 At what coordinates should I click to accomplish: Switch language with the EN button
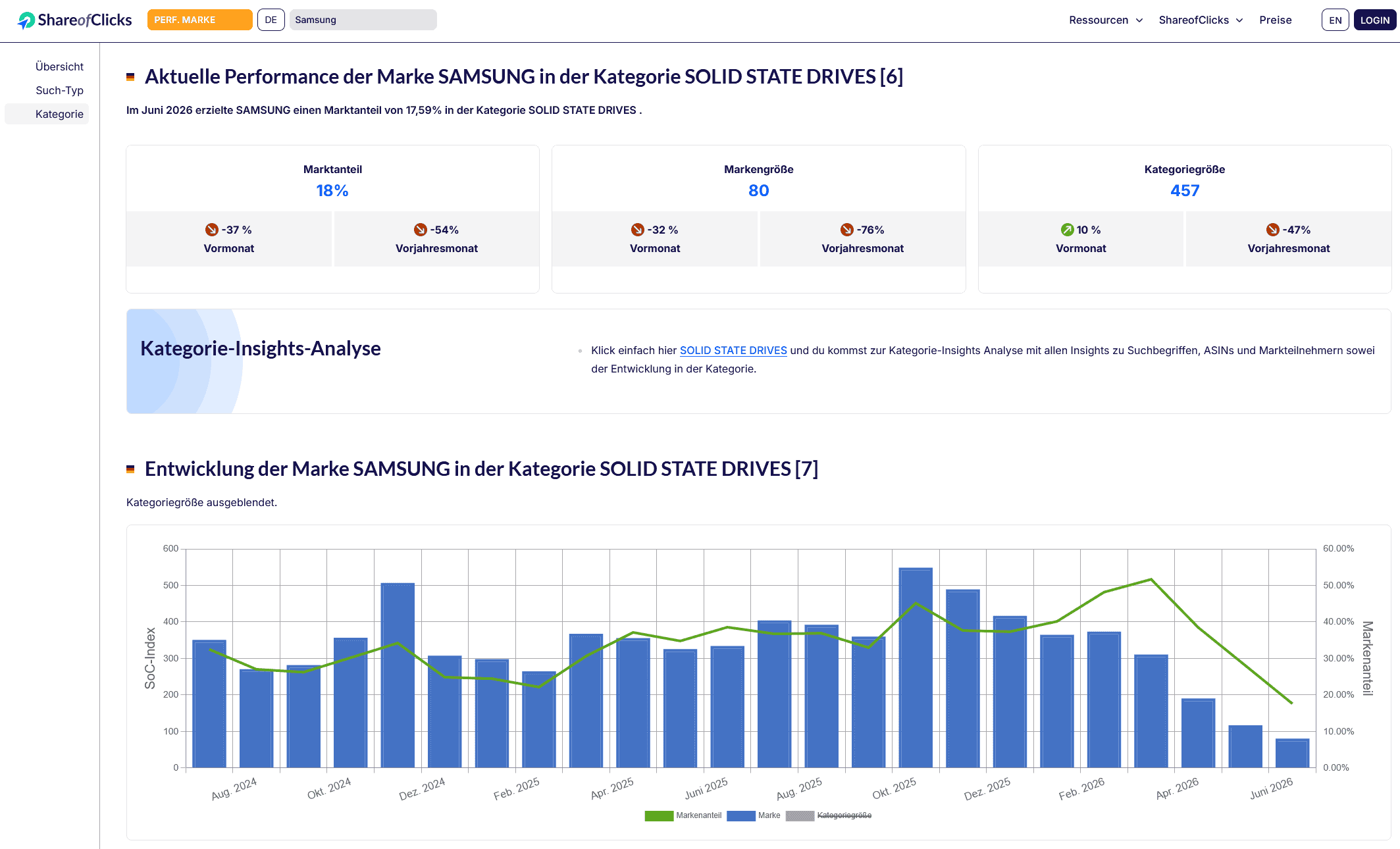[1335, 20]
